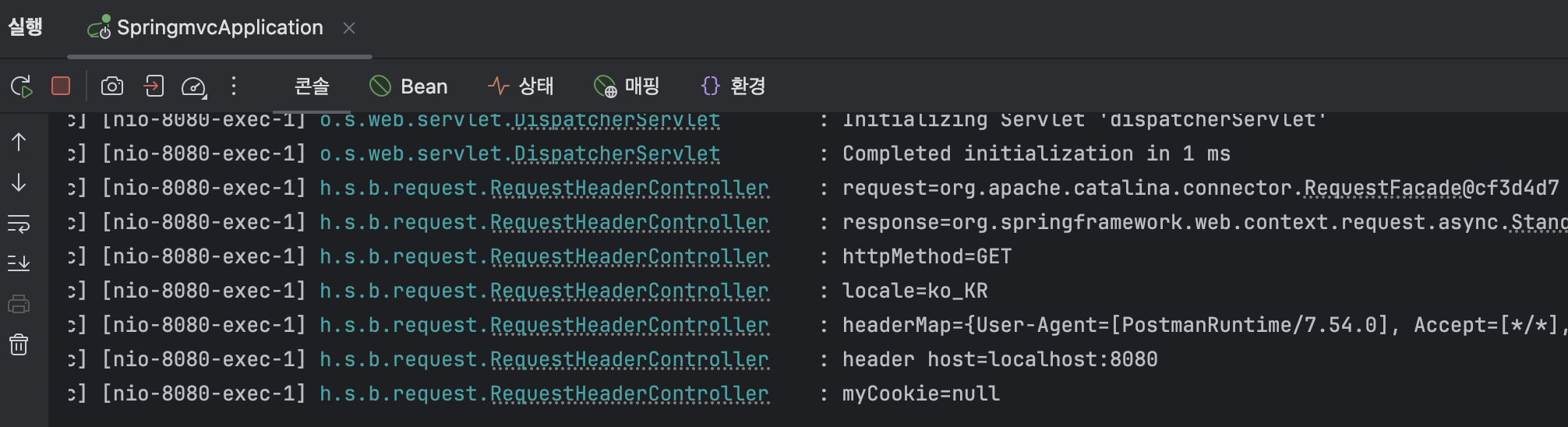This screenshot has width=1568, height=427.
Task: Toggle soft-wrap for console output
Action: (x=19, y=224)
